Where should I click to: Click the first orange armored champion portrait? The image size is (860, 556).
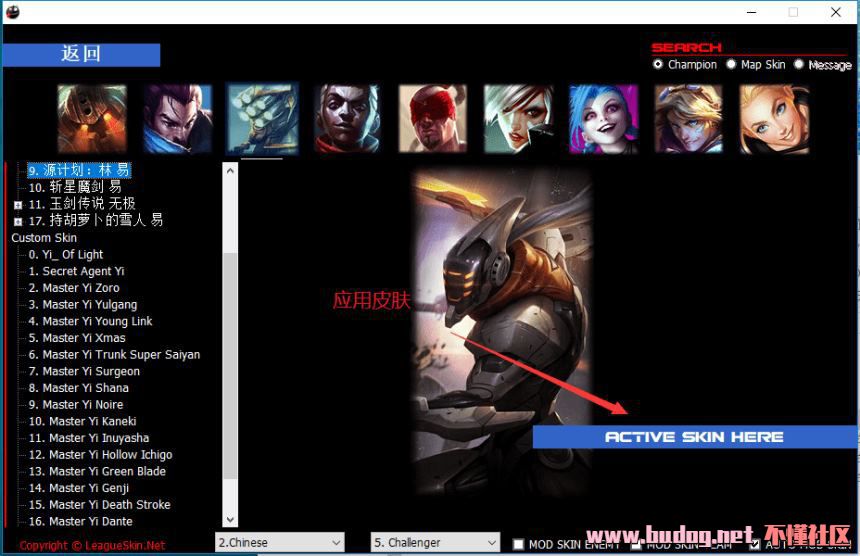click(92, 118)
